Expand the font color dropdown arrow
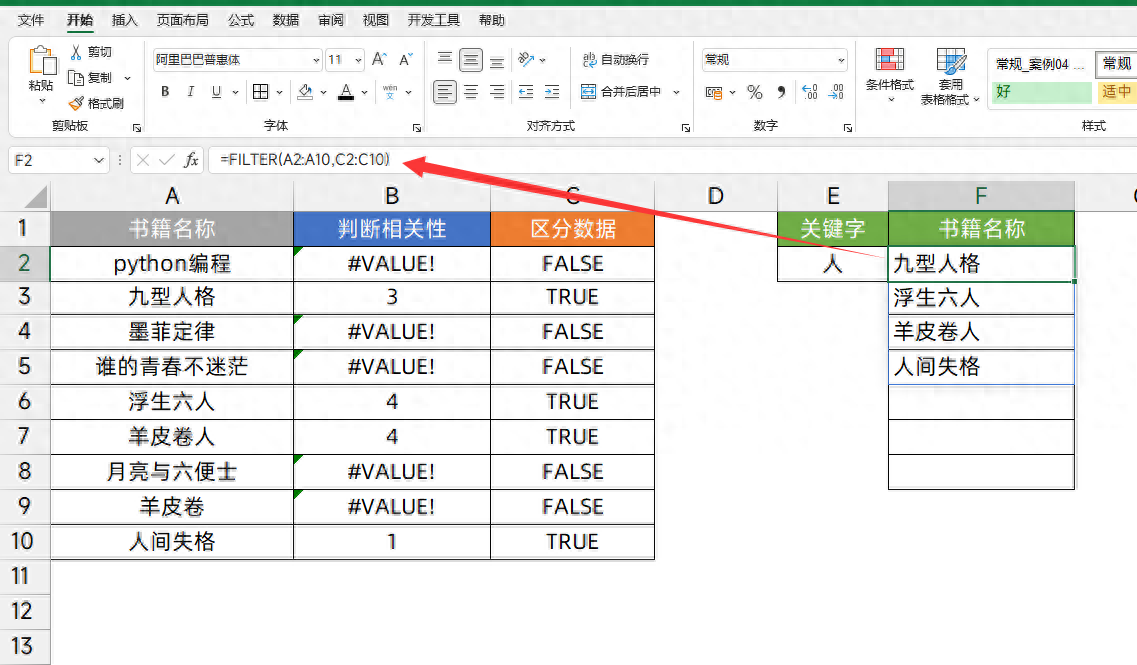The width and height of the screenshot is (1137, 665). point(364,92)
